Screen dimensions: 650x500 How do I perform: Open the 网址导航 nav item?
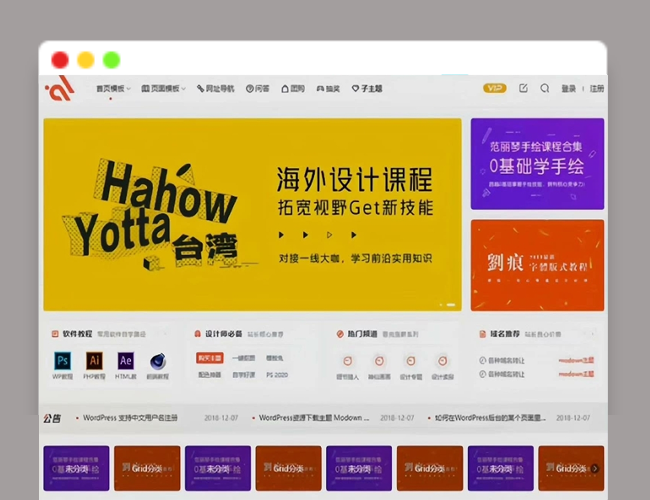(x=216, y=89)
